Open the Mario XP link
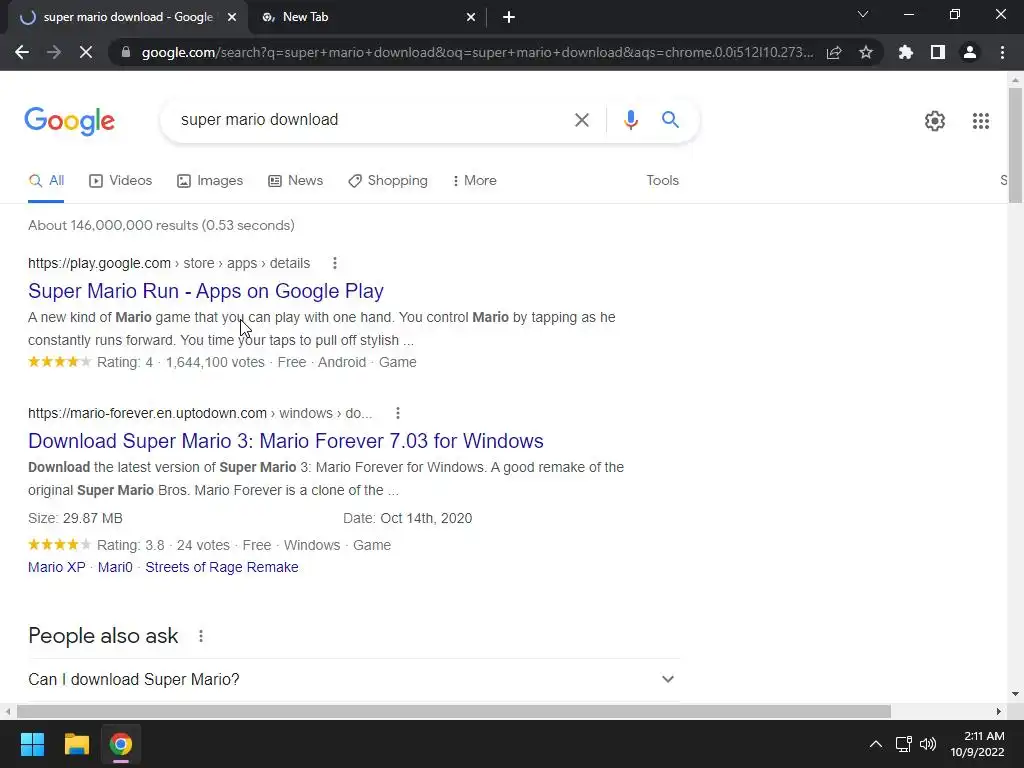Screen dimensions: 1024x768 (x=57, y=568)
